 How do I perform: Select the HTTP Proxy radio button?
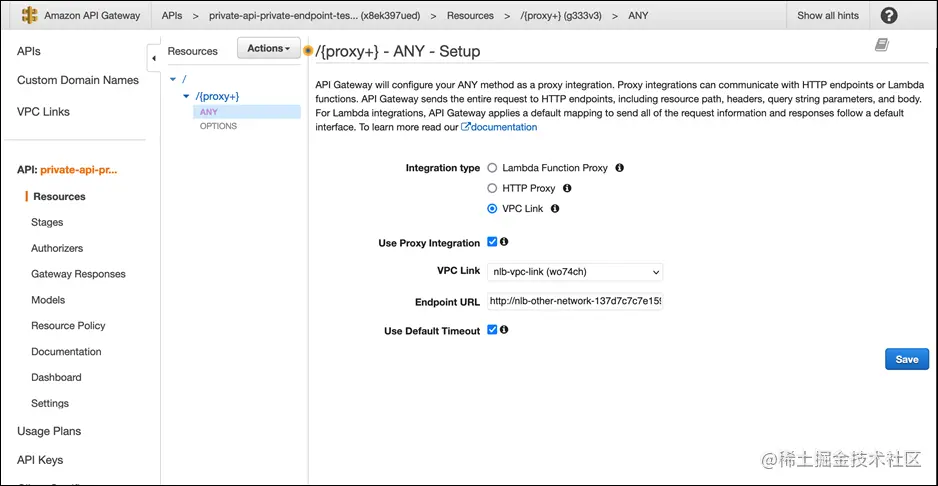[492, 189]
